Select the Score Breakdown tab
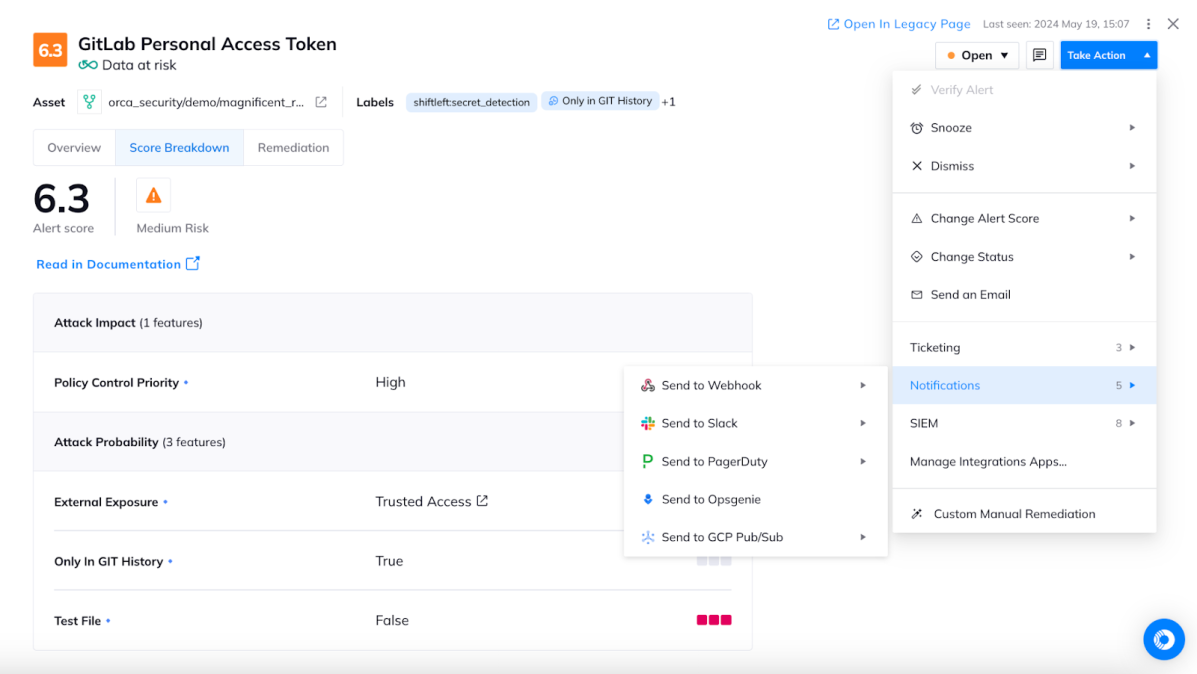 tap(179, 147)
